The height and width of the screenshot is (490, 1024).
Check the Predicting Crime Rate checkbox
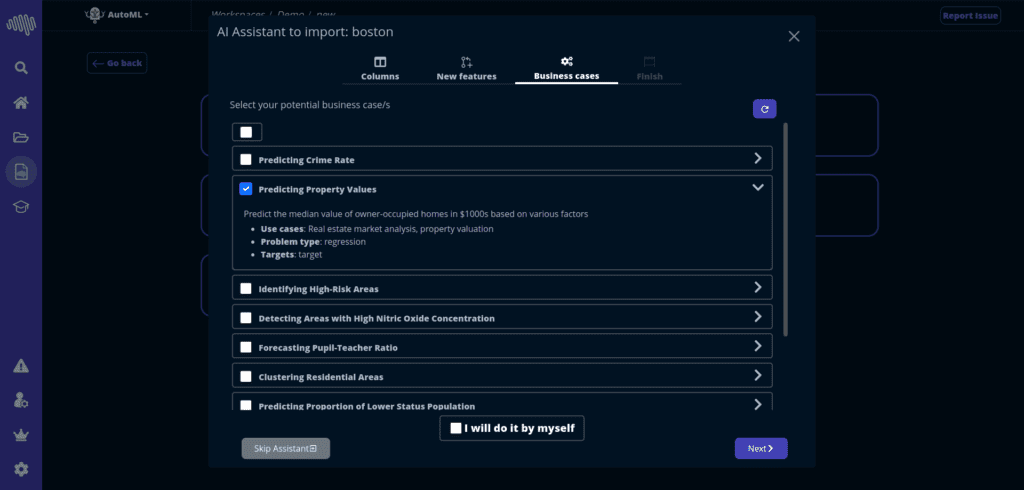246,159
